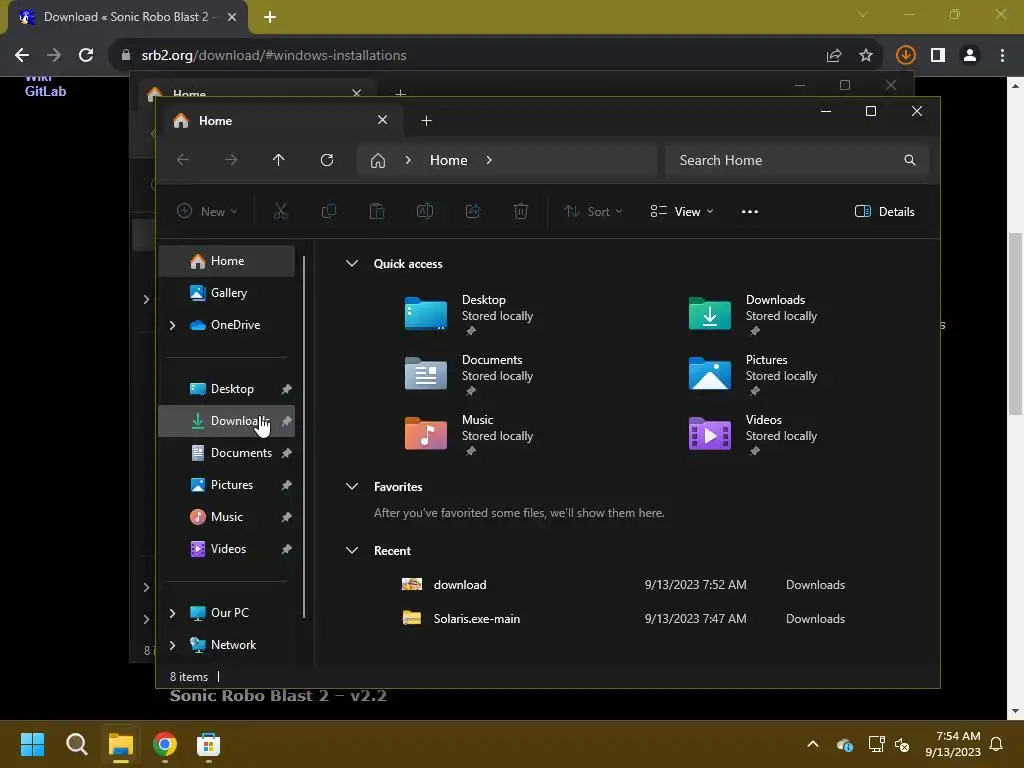The width and height of the screenshot is (1024, 768).
Task: Click the Copy icon in Explorer toolbar
Action: 328,211
